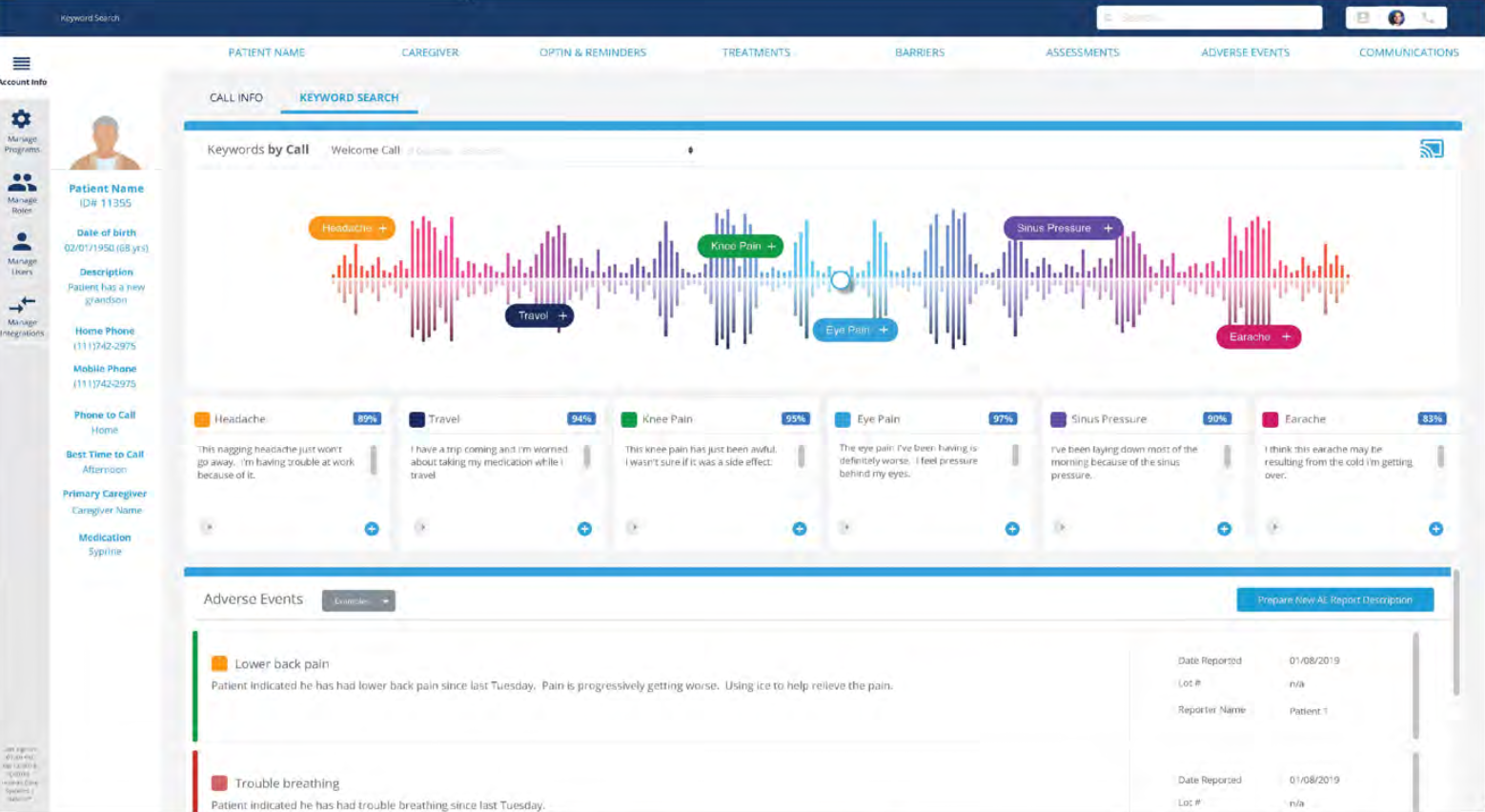
Task: Click Lower back pain details scrollbar
Action: tap(1415, 684)
